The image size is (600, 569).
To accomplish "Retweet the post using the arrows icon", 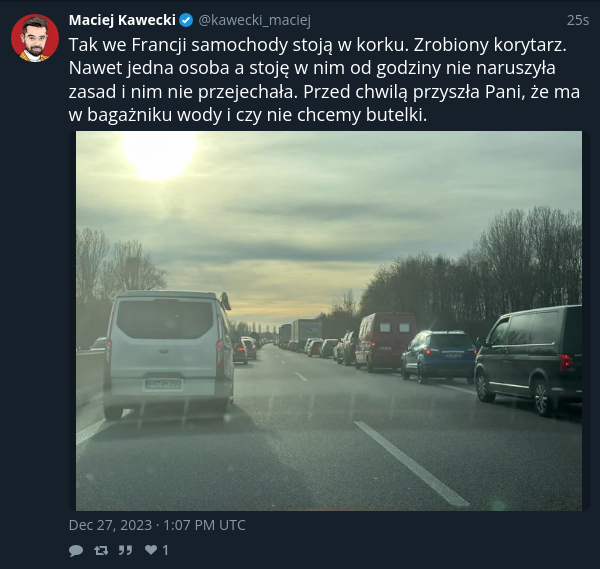I will click(x=101, y=551).
